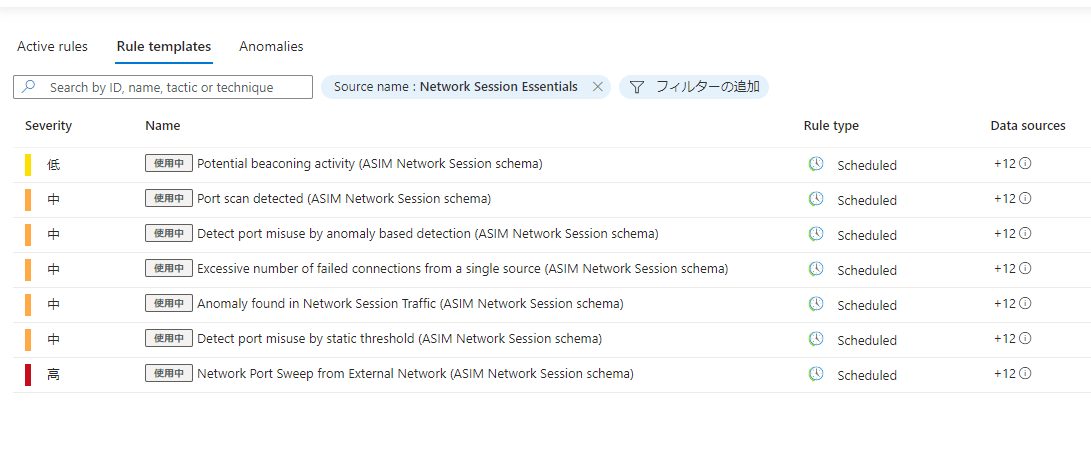Click the scheduled clock icon for Port scan detected
Image resolution: width=1091 pixels, height=455 pixels.
click(816, 199)
